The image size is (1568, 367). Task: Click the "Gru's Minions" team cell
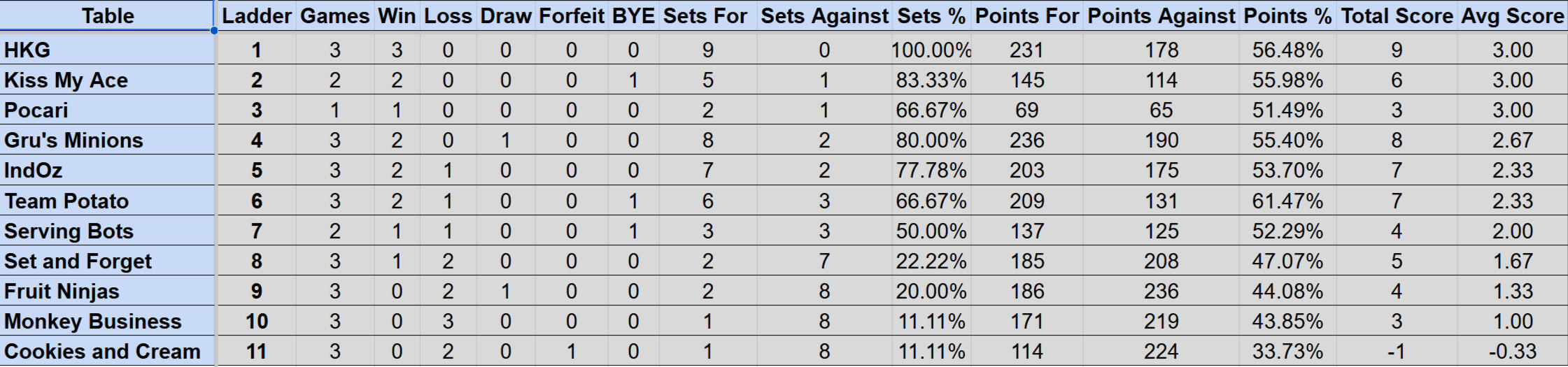(73, 141)
